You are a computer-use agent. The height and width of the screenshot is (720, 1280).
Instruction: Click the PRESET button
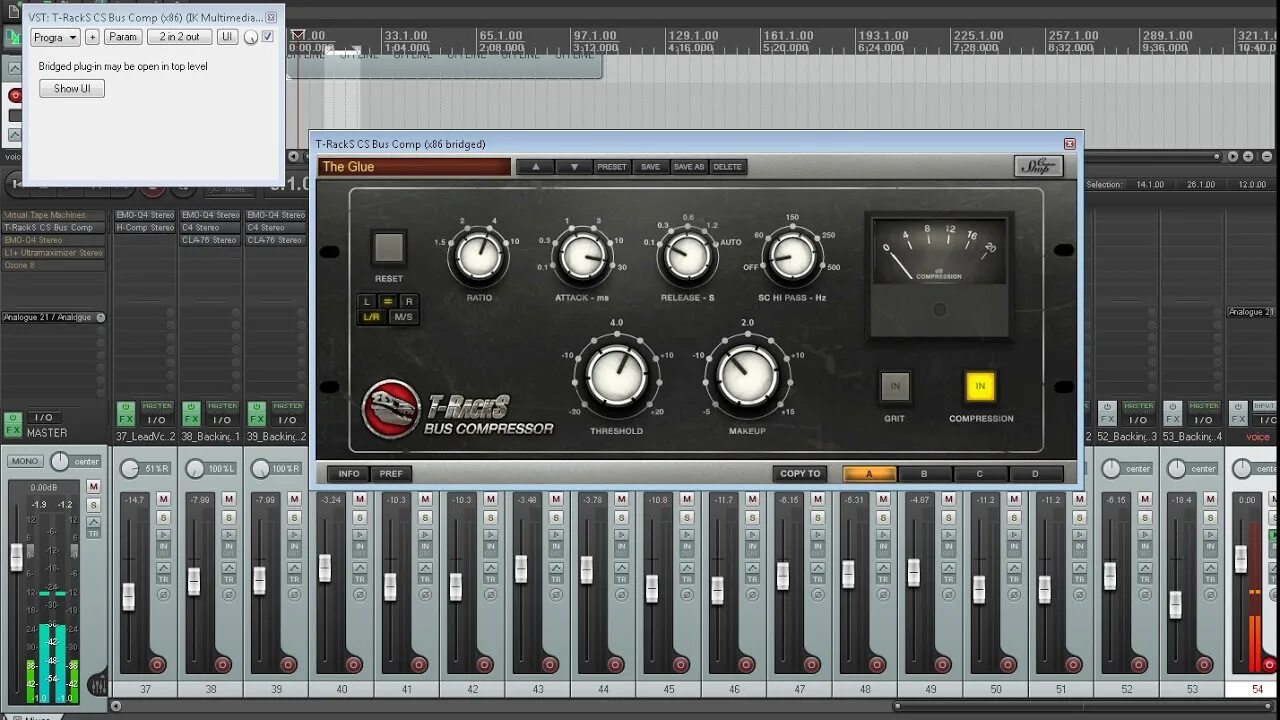pos(612,167)
